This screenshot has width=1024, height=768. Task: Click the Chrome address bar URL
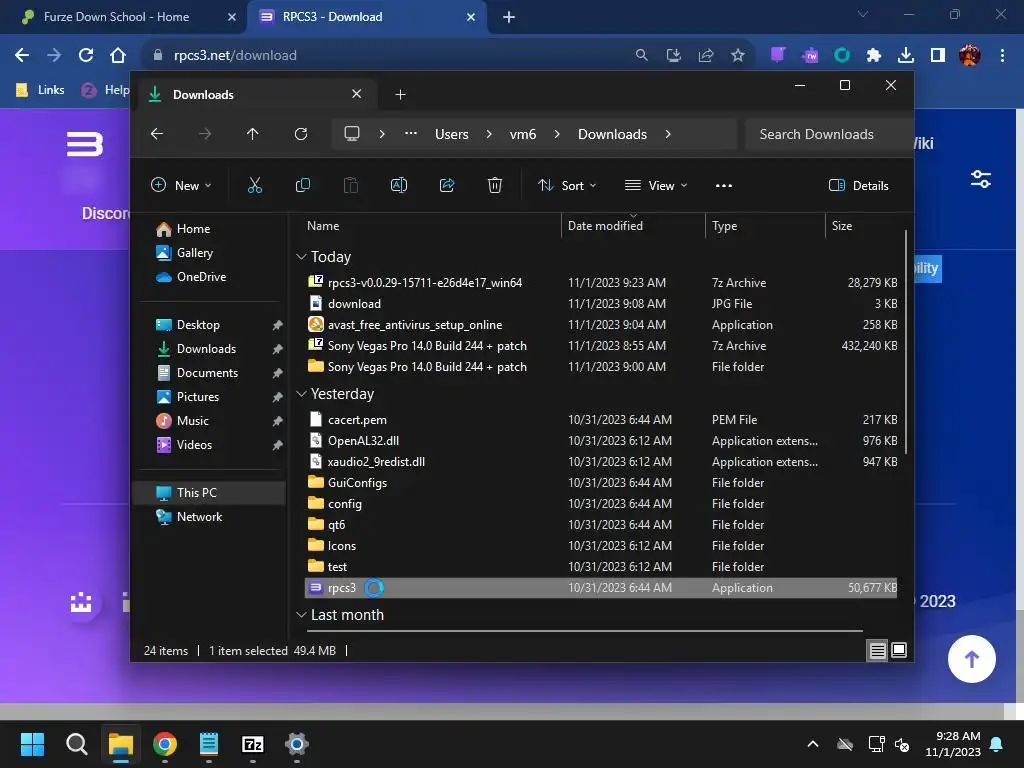pos(235,56)
